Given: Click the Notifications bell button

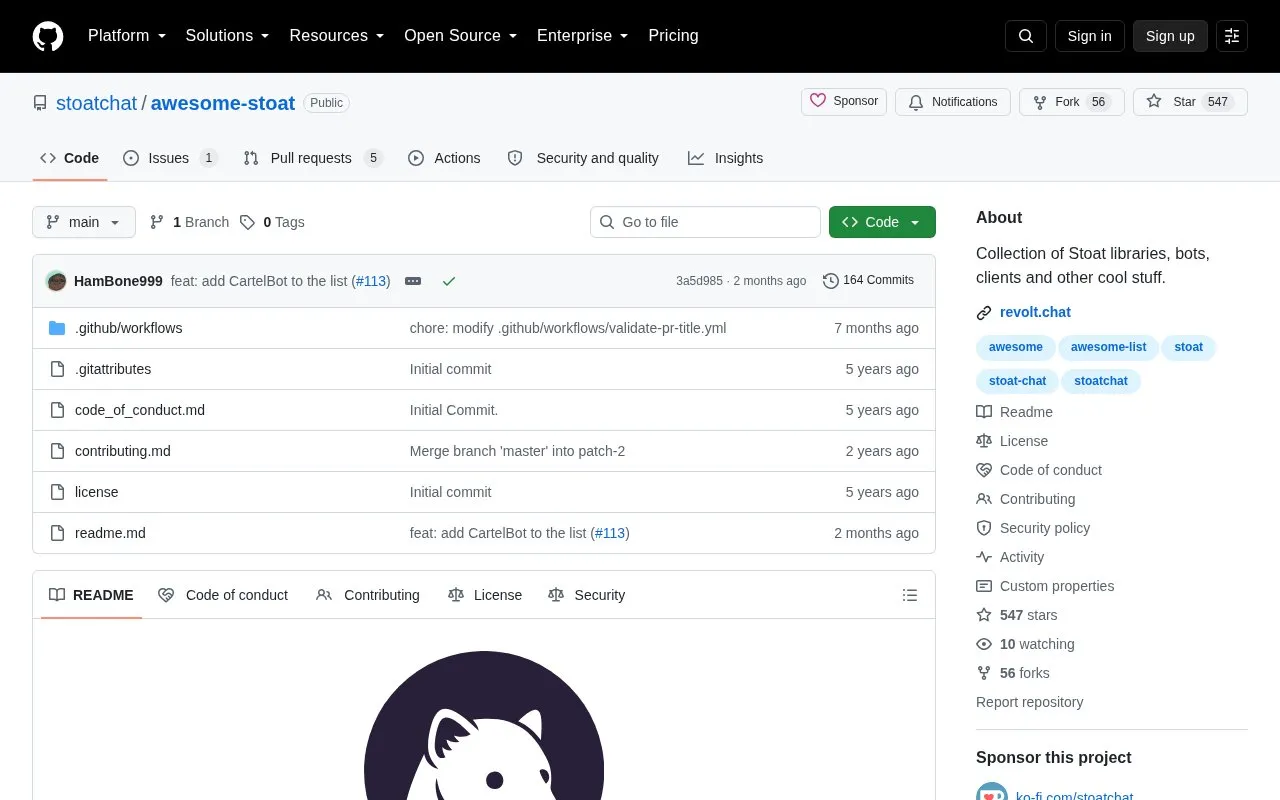Looking at the screenshot, I should click(x=952, y=102).
